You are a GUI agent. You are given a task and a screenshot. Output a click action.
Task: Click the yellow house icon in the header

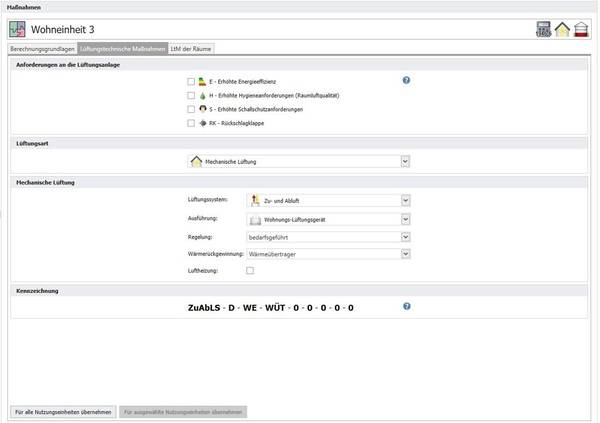(x=563, y=30)
